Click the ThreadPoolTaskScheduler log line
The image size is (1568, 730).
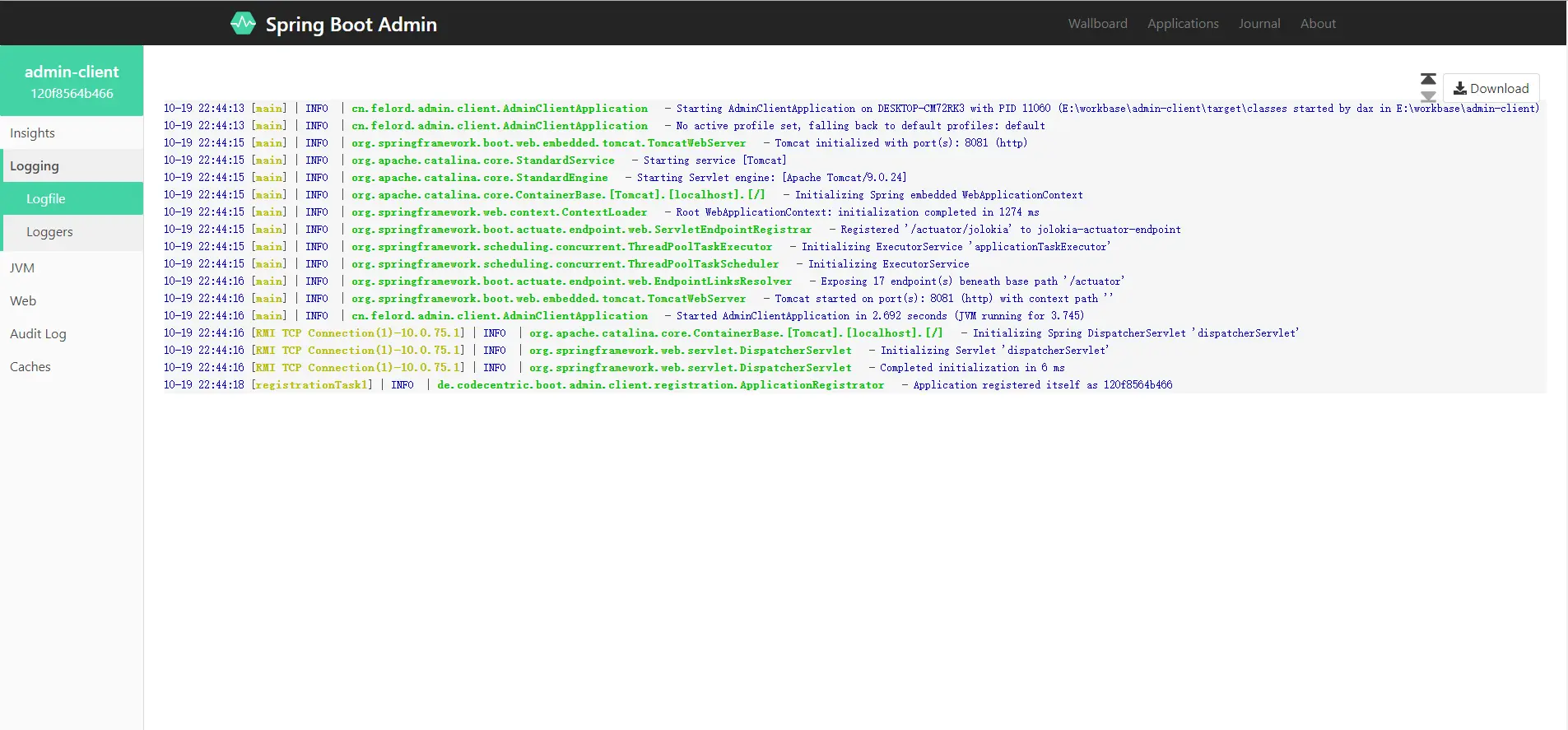click(x=566, y=263)
